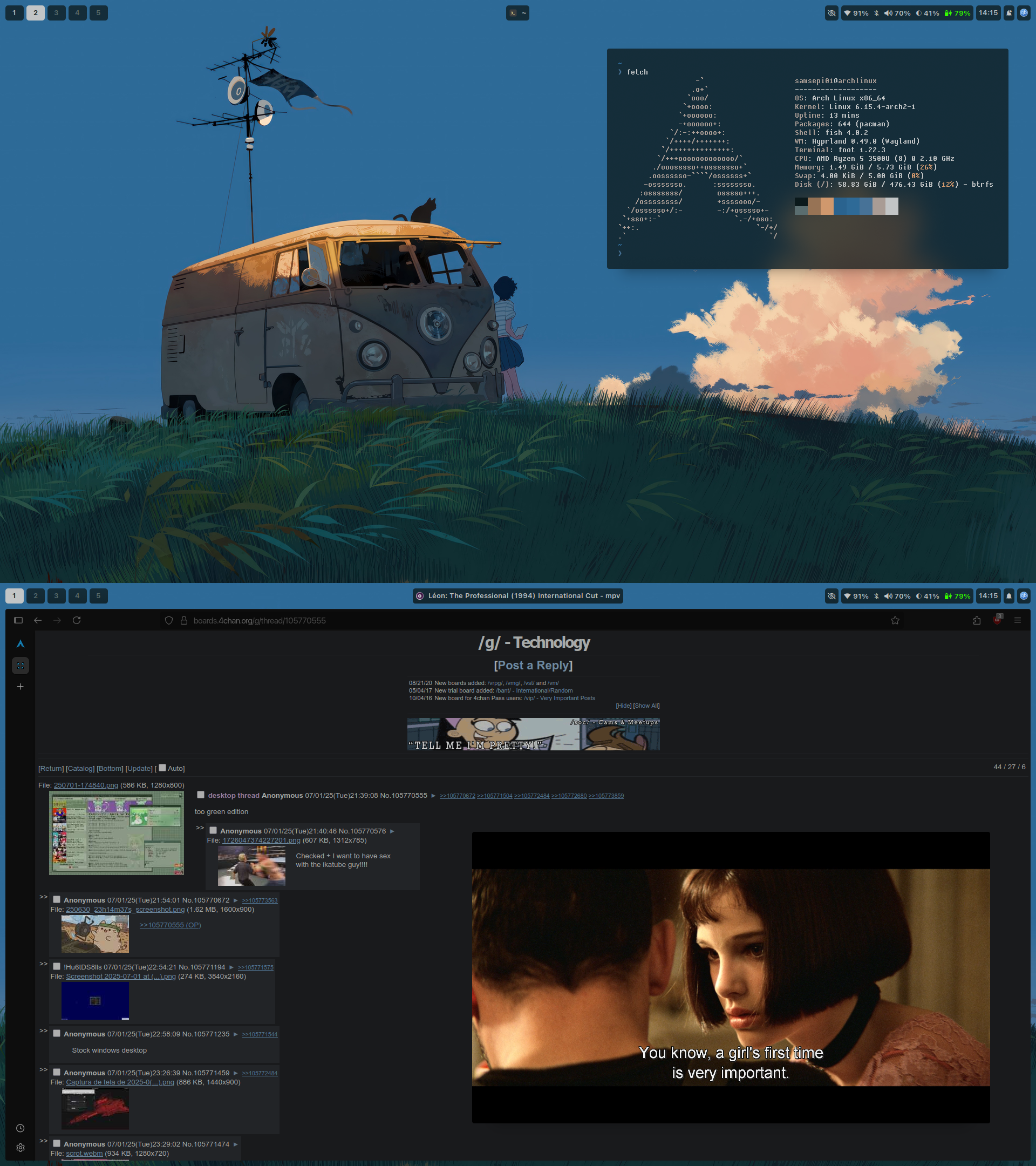The height and width of the screenshot is (1166, 1036).
Task: Switch to workspace 5 in terminal desktop bar
Action: pos(98,13)
